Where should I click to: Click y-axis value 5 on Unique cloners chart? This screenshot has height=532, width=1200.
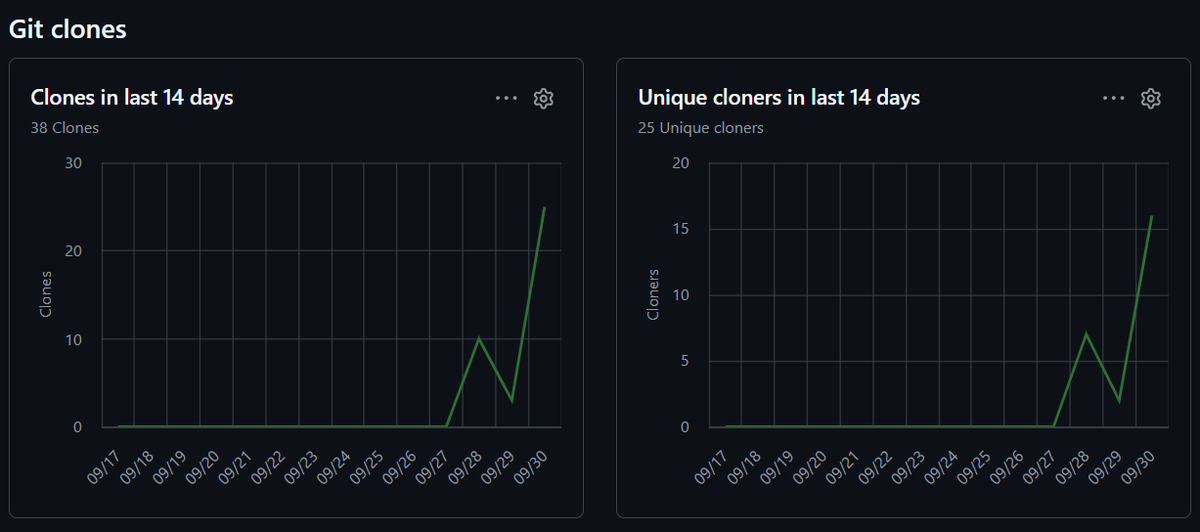tap(686, 361)
